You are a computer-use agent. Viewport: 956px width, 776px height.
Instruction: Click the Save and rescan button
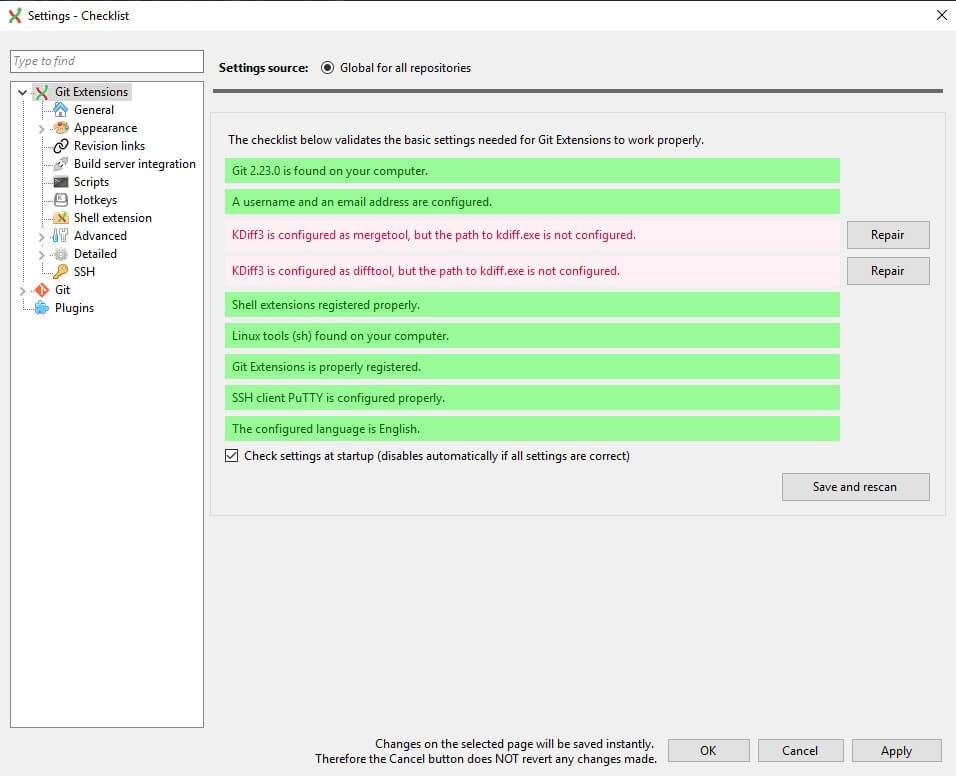tap(855, 487)
